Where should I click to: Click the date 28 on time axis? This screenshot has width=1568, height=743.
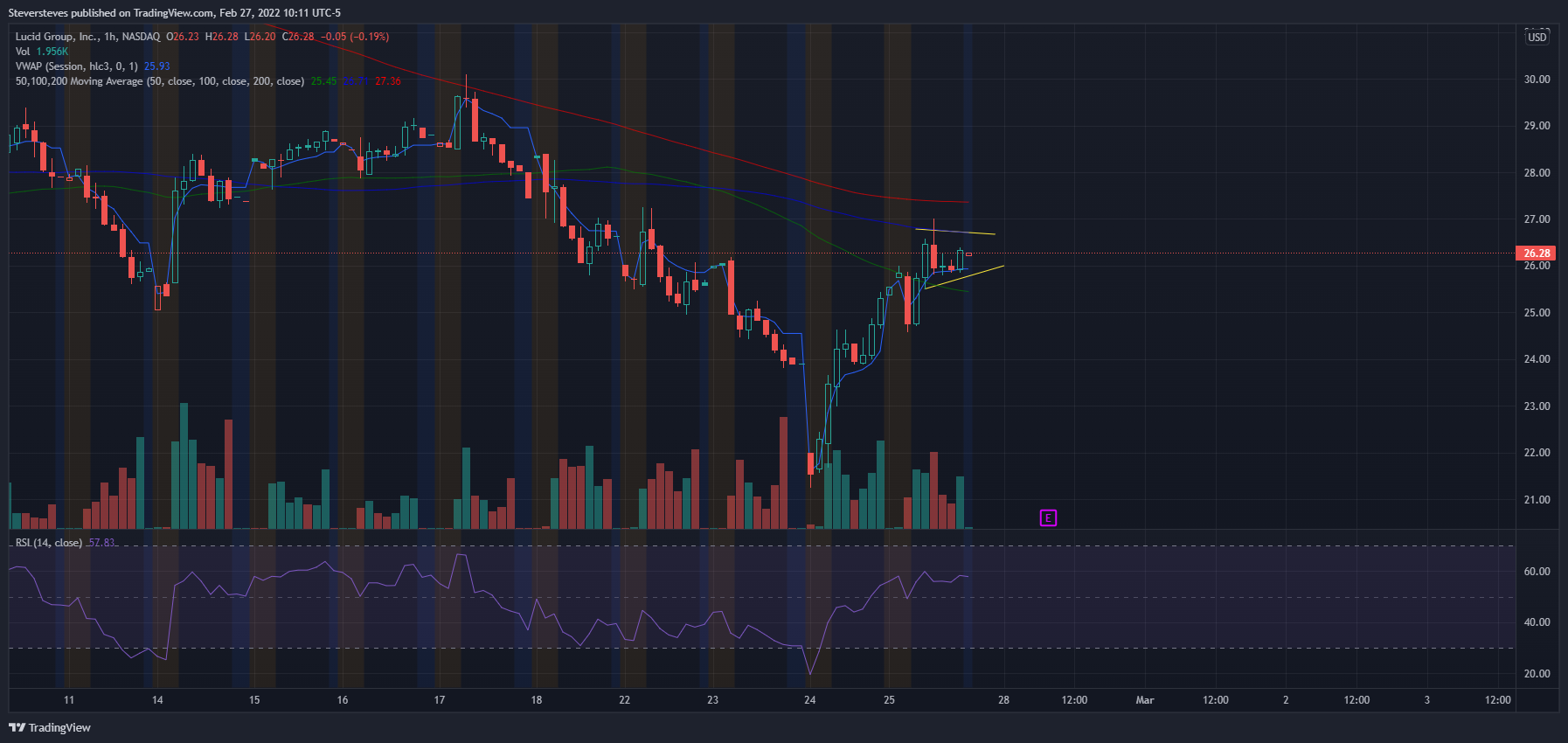tap(1003, 700)
